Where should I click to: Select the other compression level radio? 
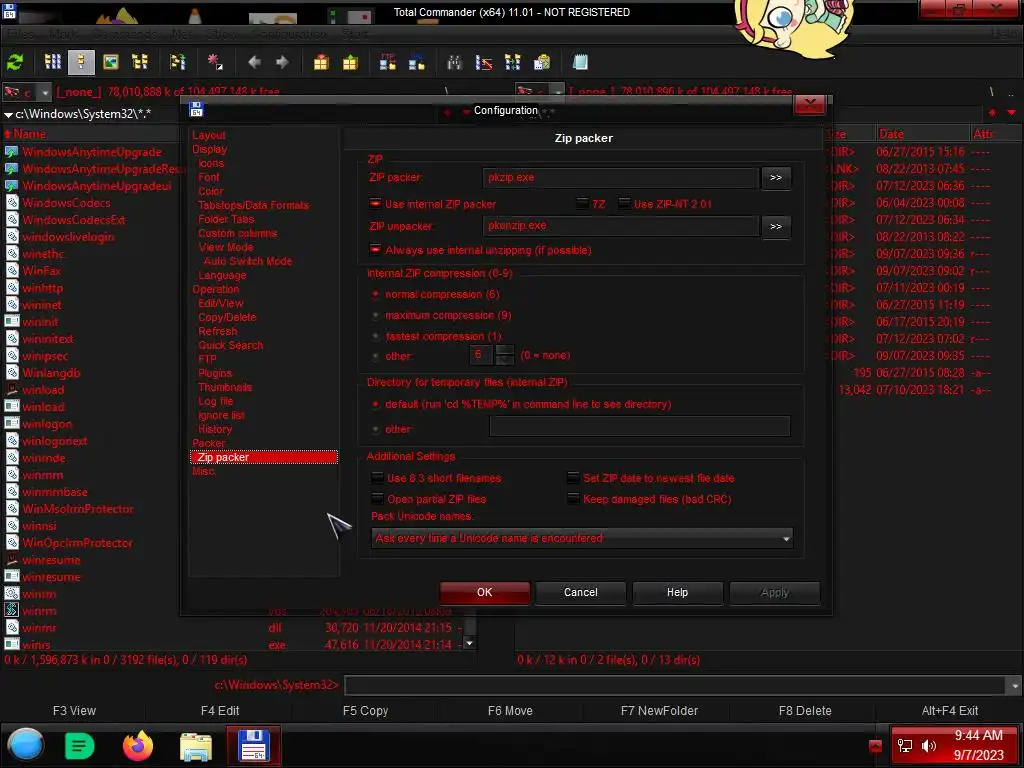click(x=376, y=357)
